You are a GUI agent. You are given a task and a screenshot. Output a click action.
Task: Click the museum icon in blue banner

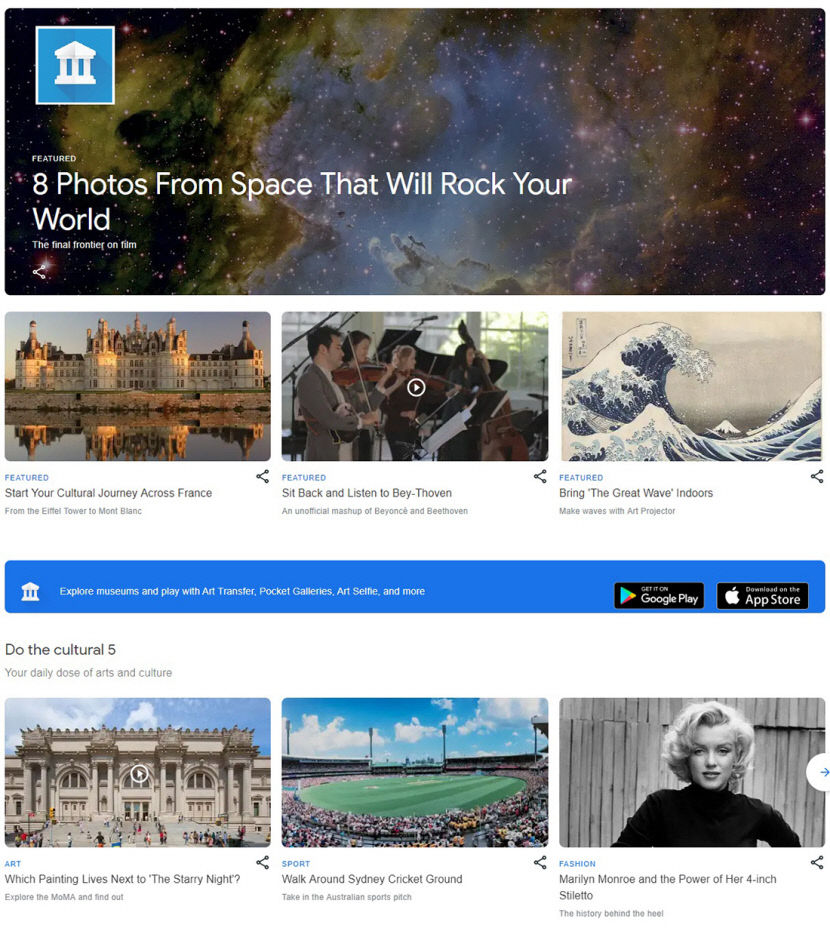30,591
